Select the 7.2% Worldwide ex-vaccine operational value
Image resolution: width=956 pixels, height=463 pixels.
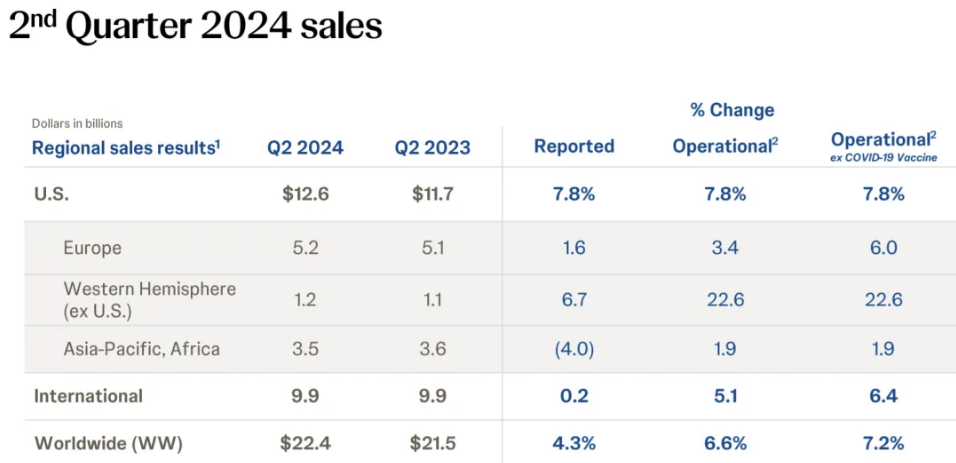[884, 443]
